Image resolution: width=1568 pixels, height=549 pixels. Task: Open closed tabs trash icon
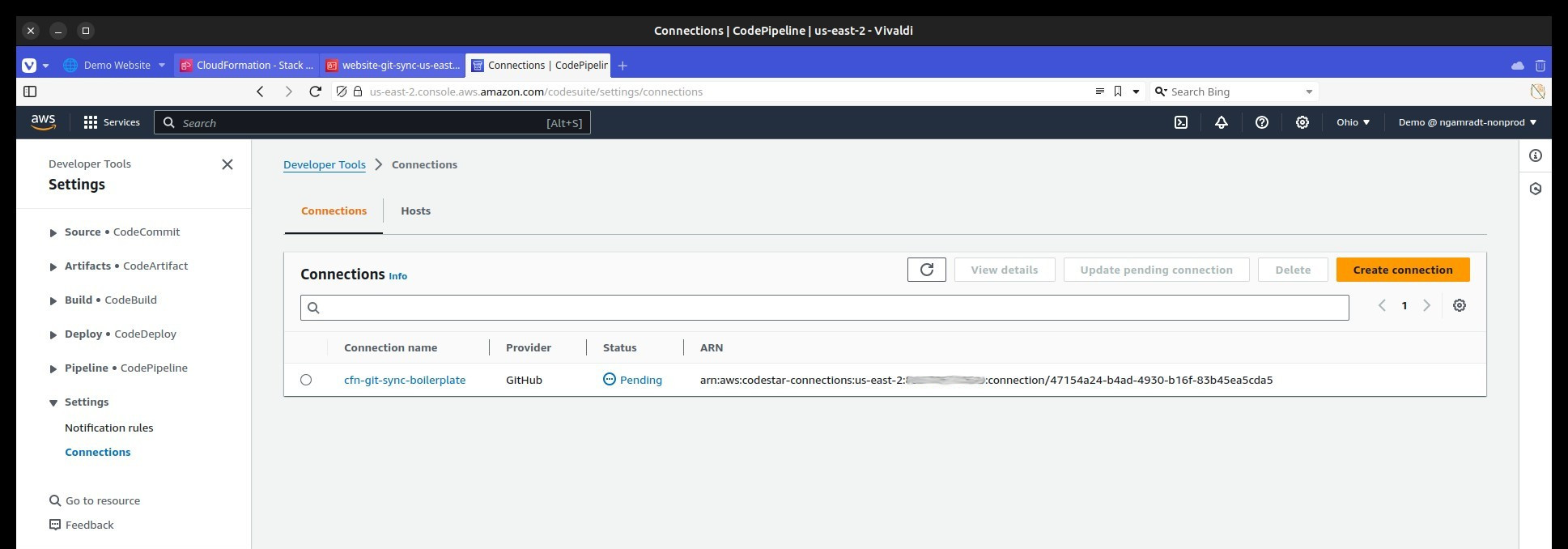(1540, 66)
